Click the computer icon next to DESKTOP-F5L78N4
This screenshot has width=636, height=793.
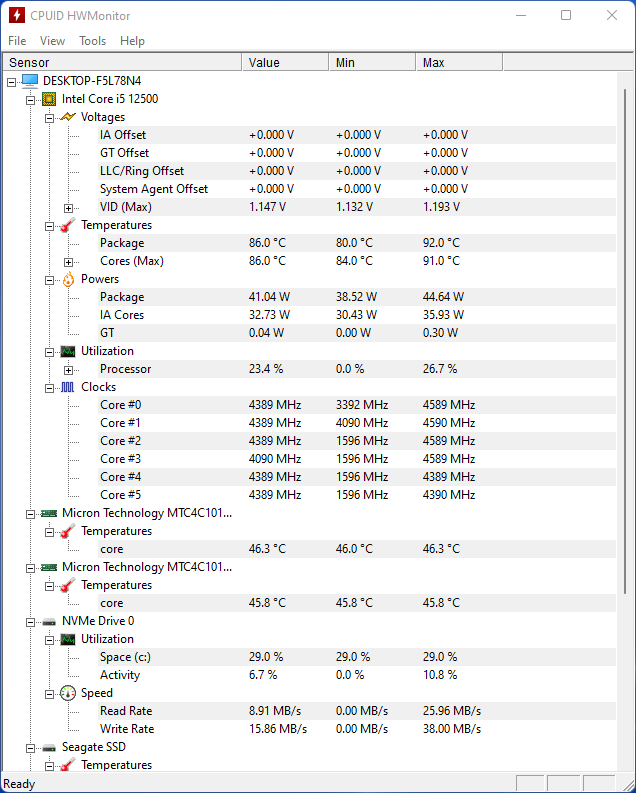tap(30, 80)
